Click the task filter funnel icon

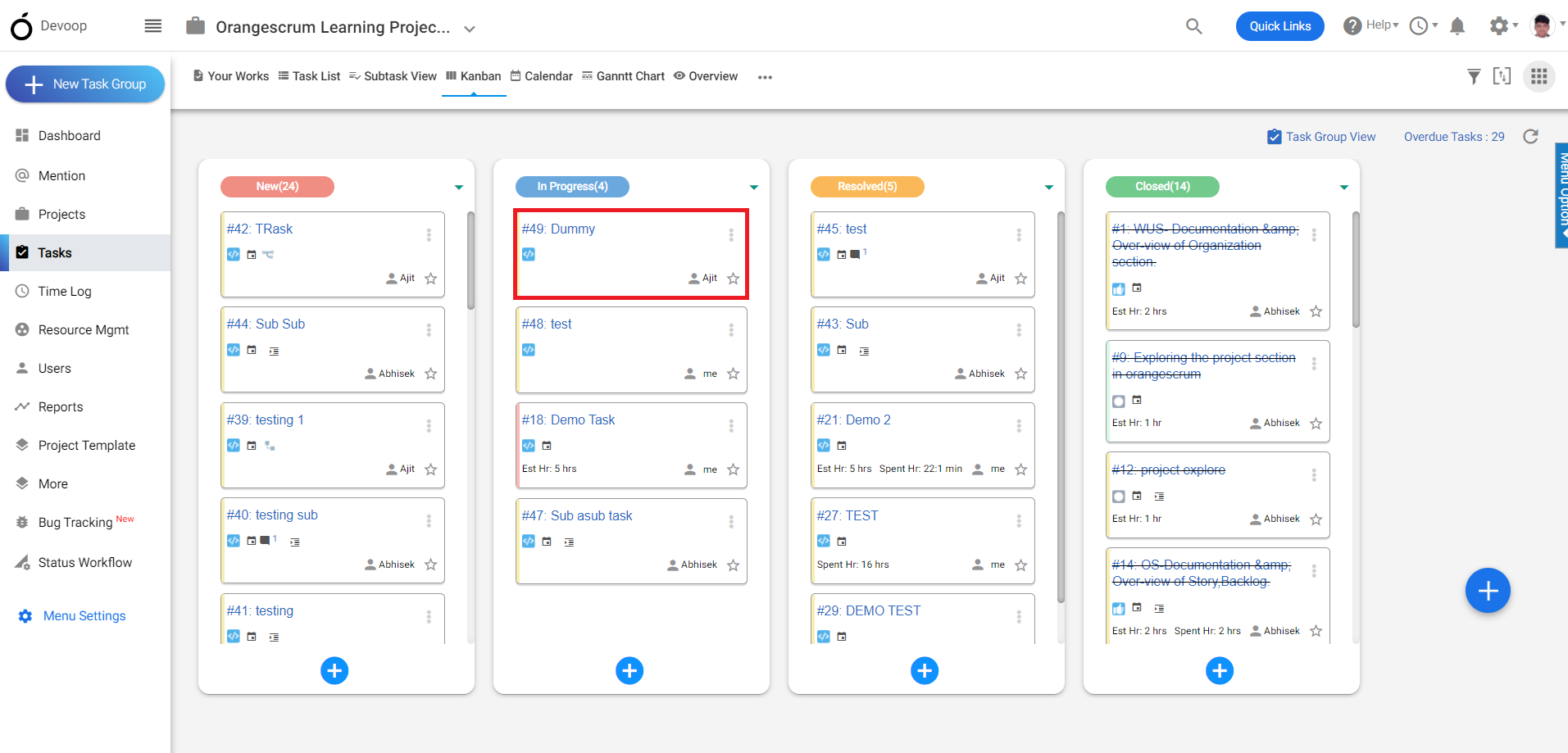coord(1474,76)
